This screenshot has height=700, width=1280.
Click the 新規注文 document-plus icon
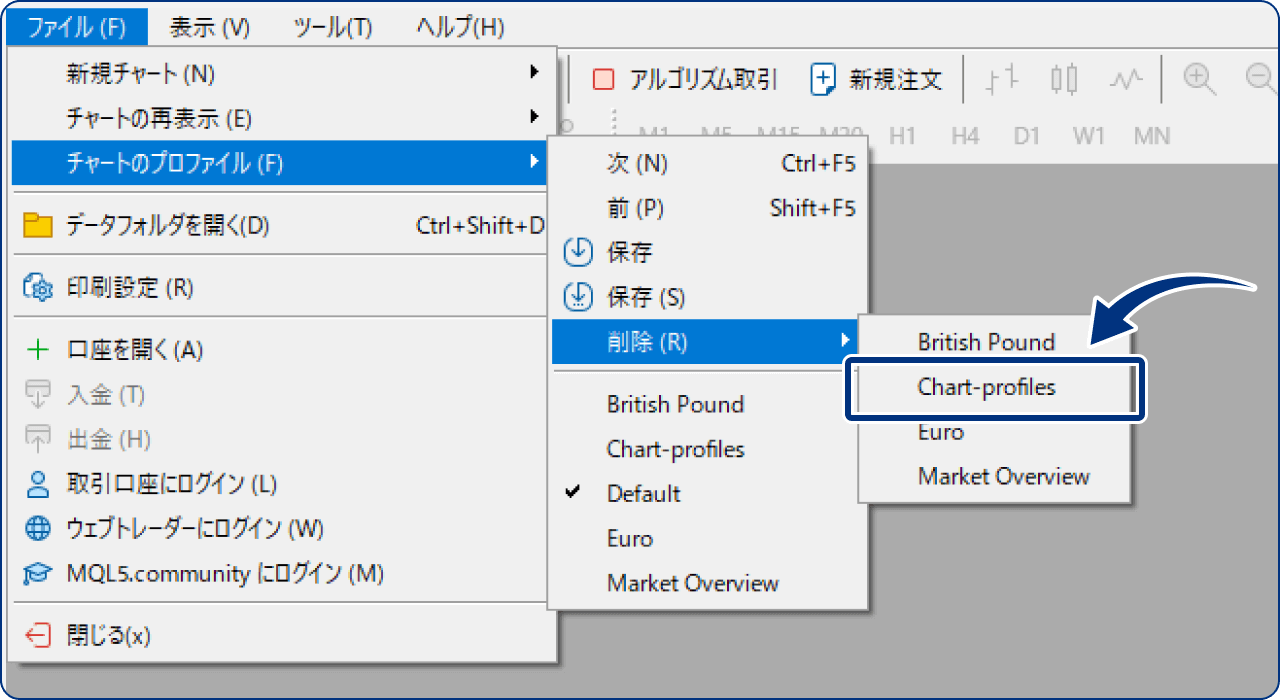tap(822, 79)
